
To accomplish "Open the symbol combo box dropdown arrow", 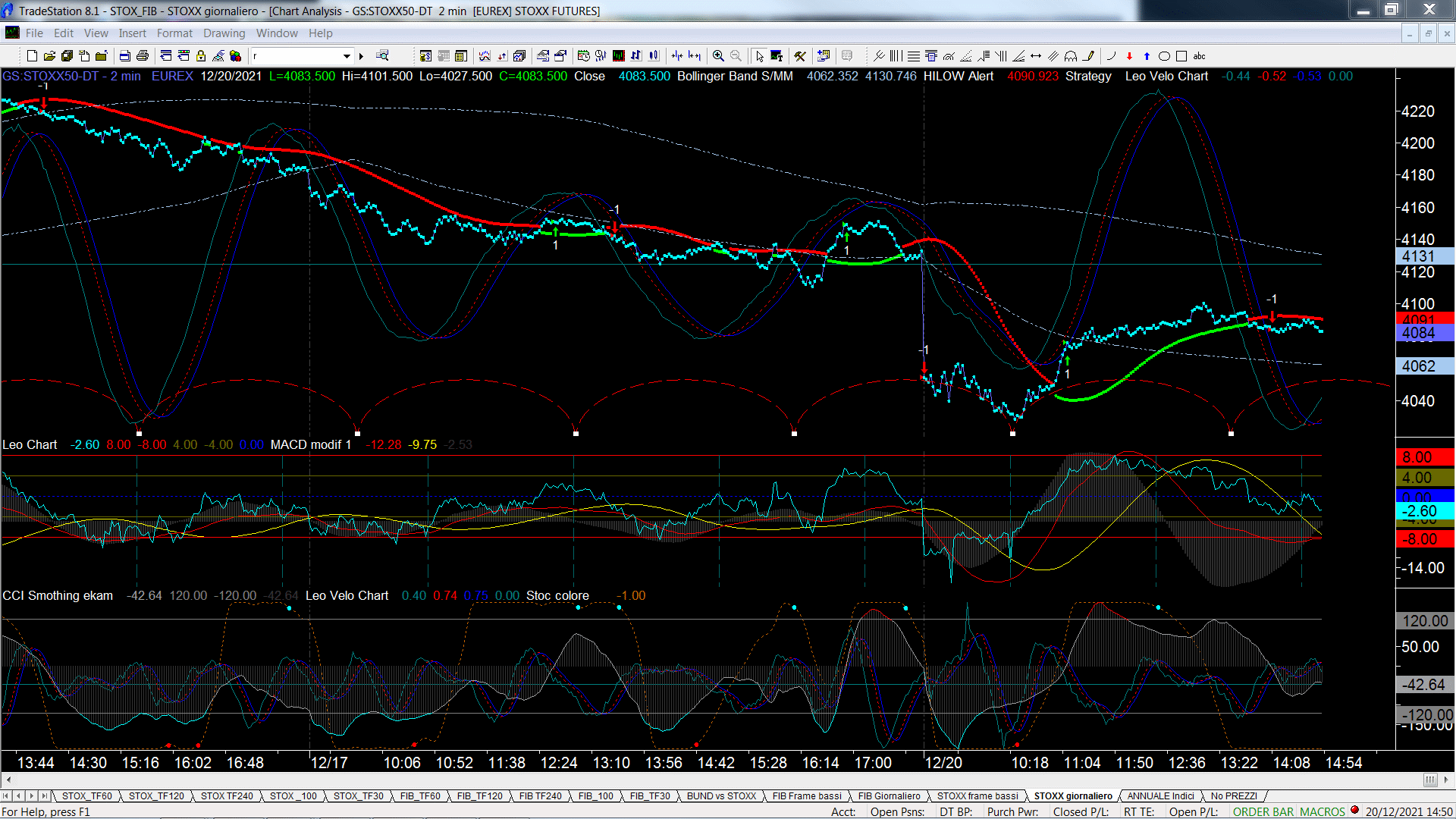I will pos(347,56).
